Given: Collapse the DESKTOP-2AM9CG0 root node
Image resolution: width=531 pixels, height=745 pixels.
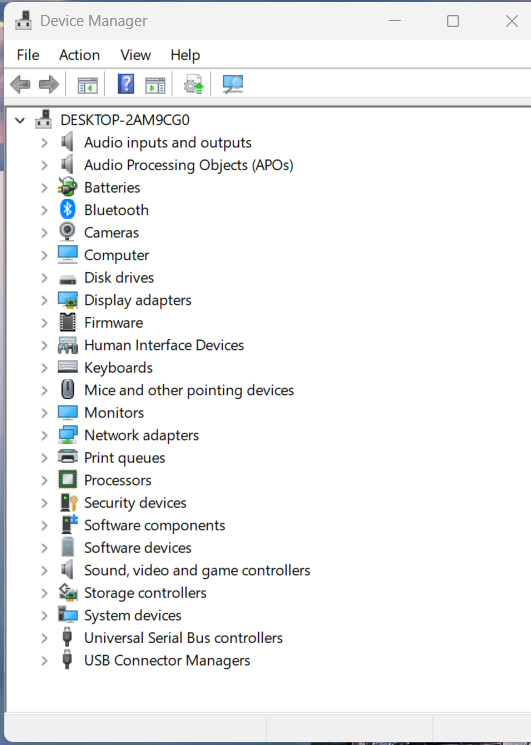Looking at the screenshot, I should point(19,120).
